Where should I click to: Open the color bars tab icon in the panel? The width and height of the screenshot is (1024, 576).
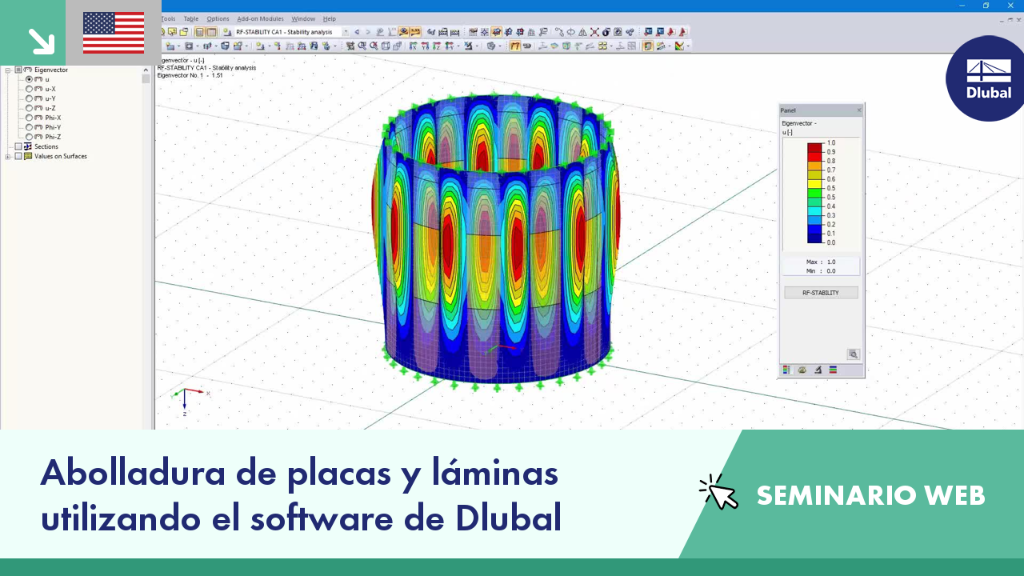pyautogui.click(x=833, y=370)
